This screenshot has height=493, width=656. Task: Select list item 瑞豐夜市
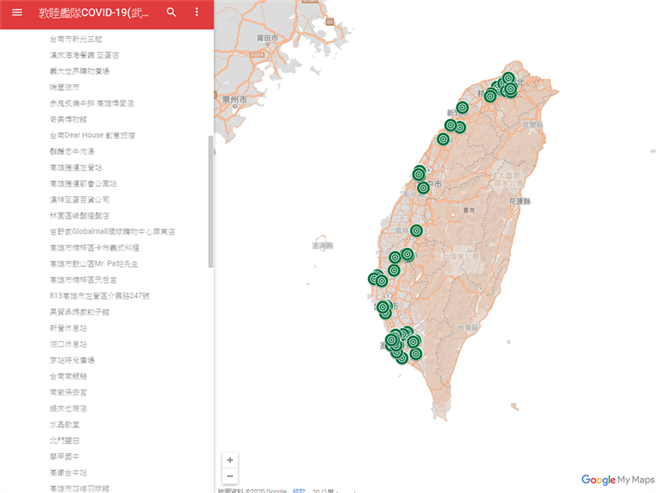pos(64,87)
